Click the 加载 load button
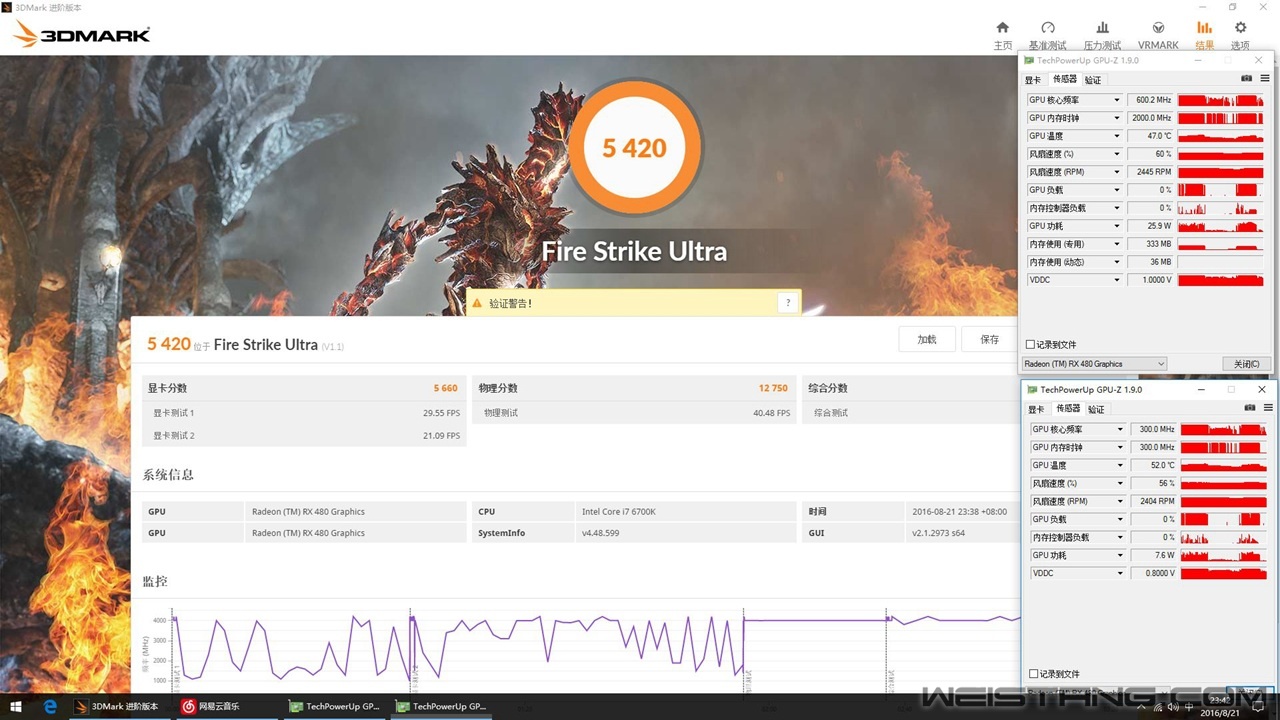The image size is (1280, 720). point(927,339)
